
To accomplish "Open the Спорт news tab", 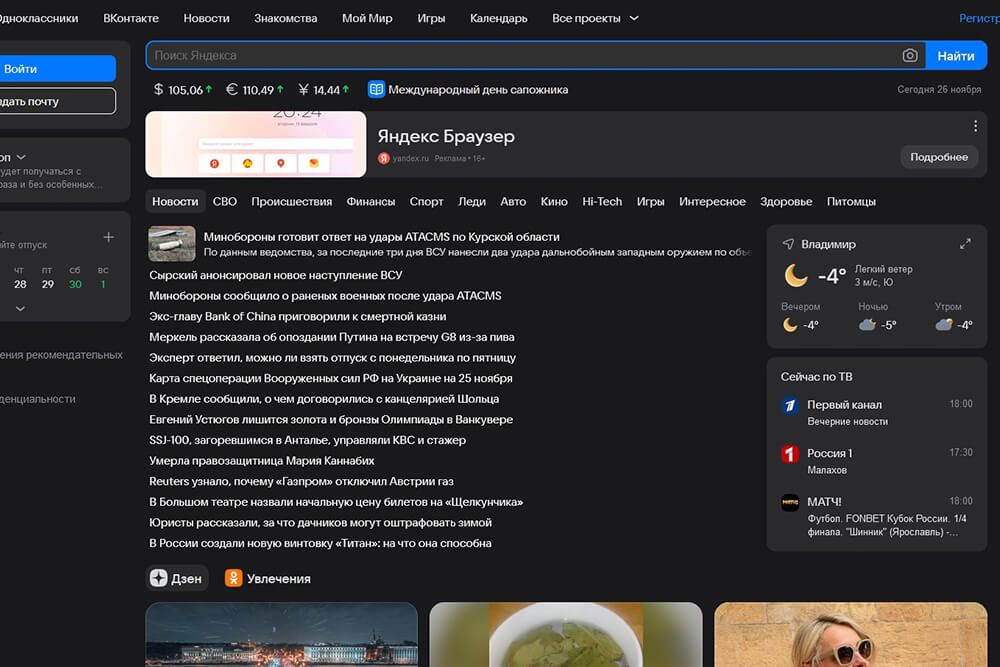I will pyautogui.click(x=426, y=202).
